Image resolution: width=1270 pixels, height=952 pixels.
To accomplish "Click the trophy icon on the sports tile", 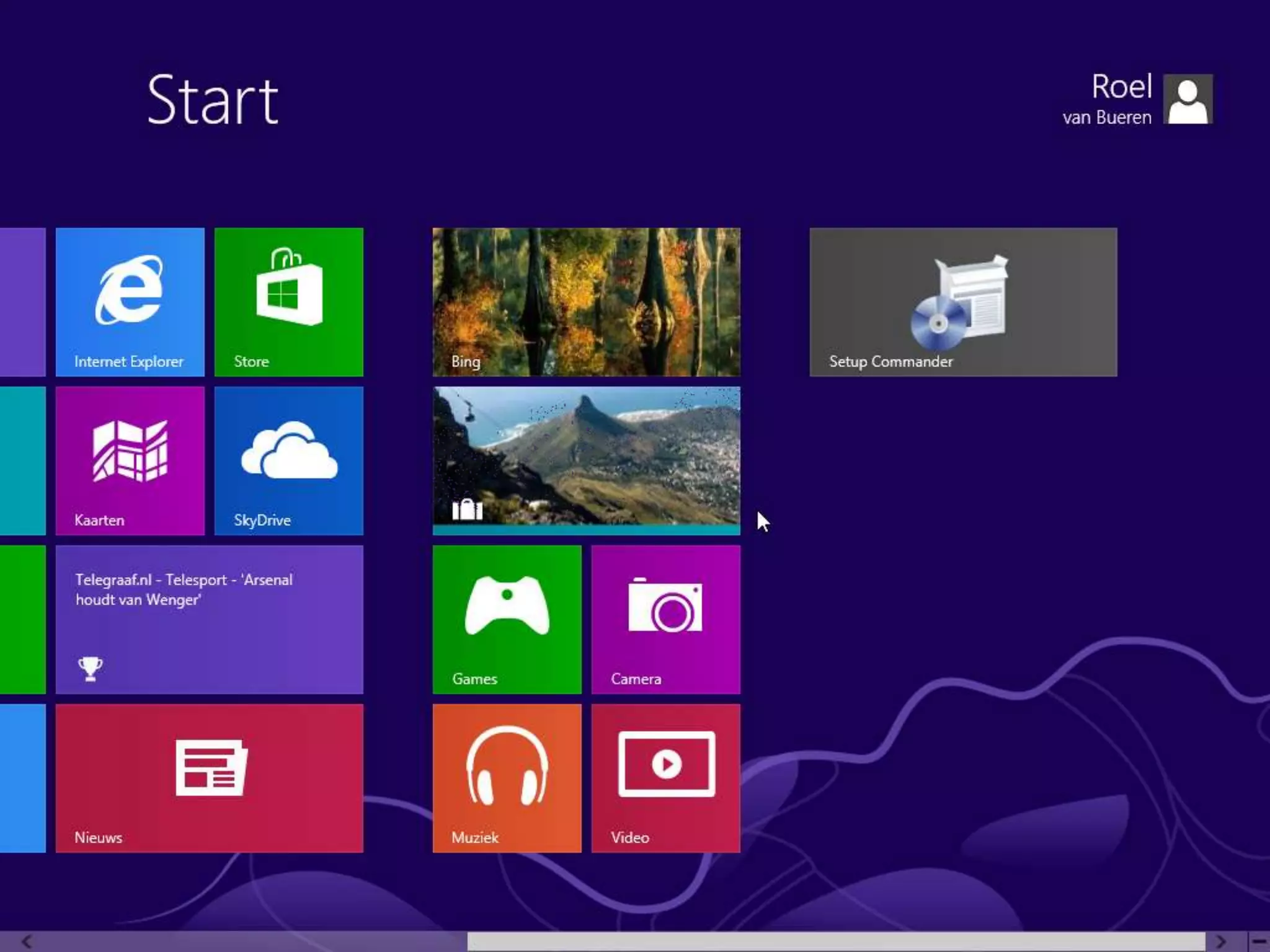I will (x=90, y=669).
